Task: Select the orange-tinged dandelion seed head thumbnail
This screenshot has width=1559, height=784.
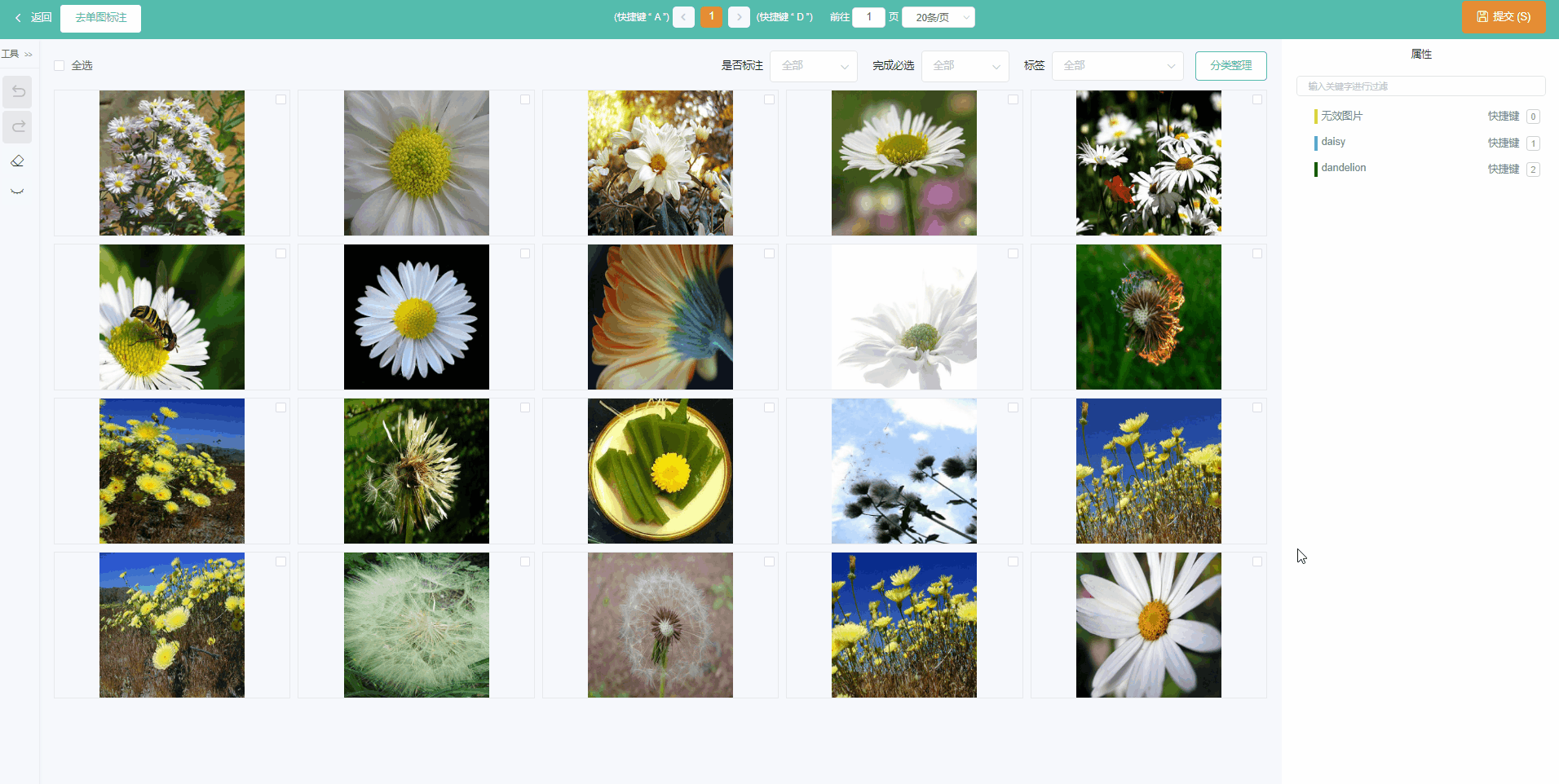Action: coord(1149,317)
